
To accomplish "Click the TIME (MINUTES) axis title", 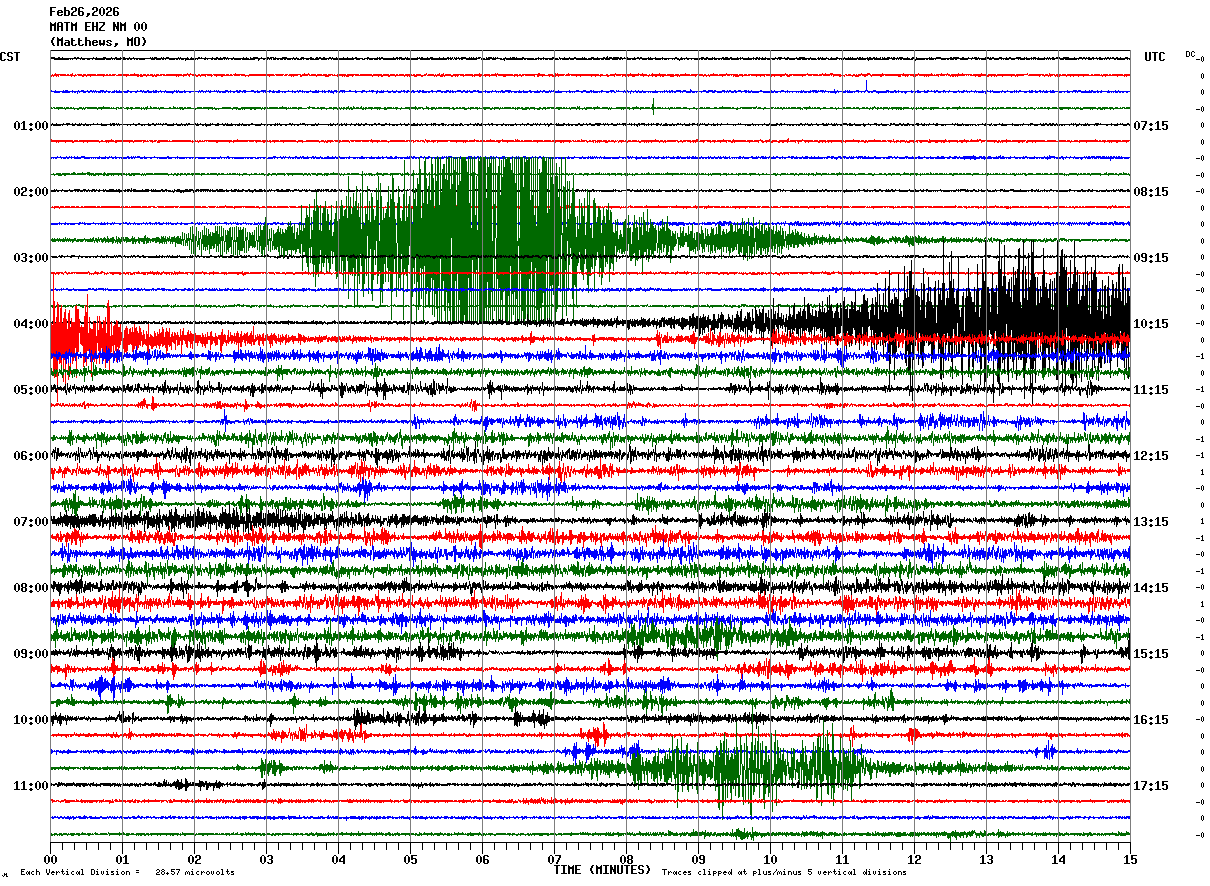I will (602, 870).
